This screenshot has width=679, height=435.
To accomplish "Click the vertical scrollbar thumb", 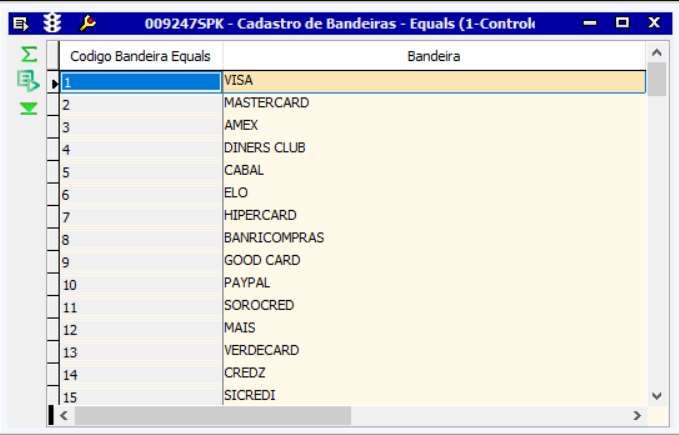I will pyautogui.click(x=656, y=79).
